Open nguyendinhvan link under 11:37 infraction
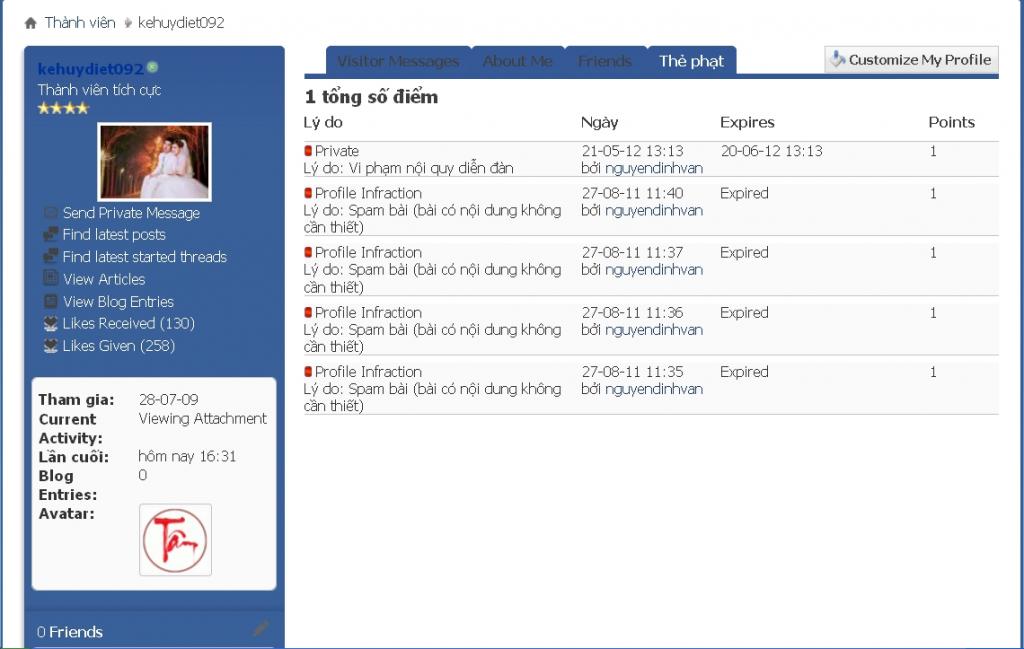The height and width of the screenshot is (649, 1024). click(654, 270)
